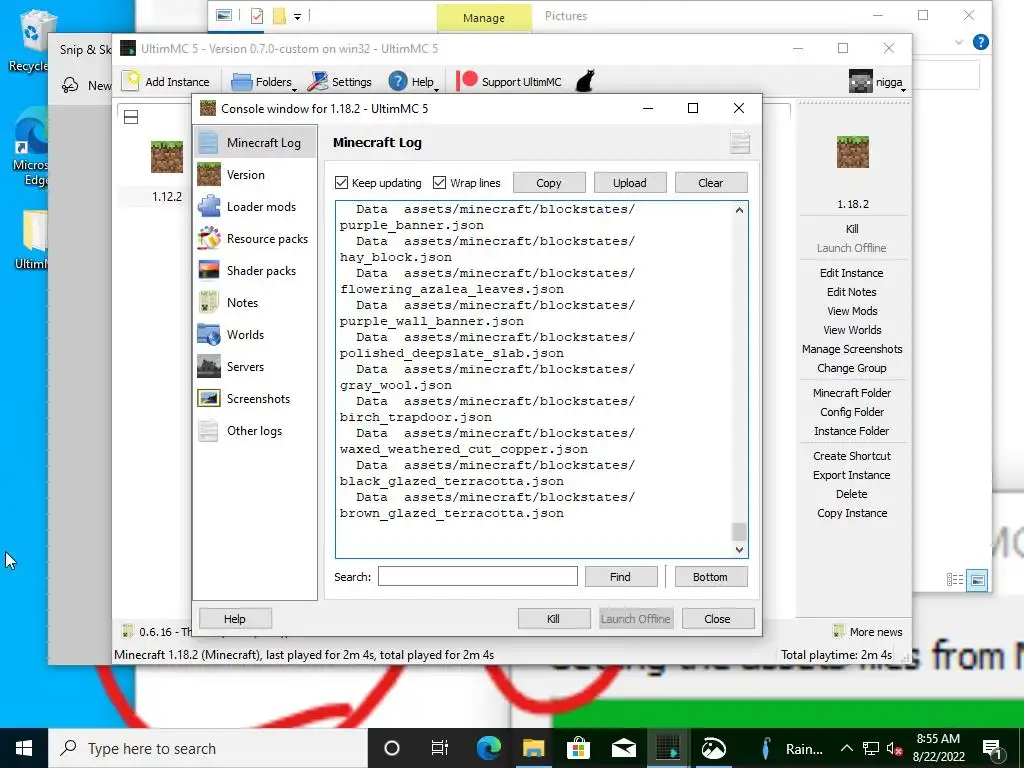Screen dimensions: 1024x768
Task: Click Kill in the instance side panel
Action: (x=852, y=229)
